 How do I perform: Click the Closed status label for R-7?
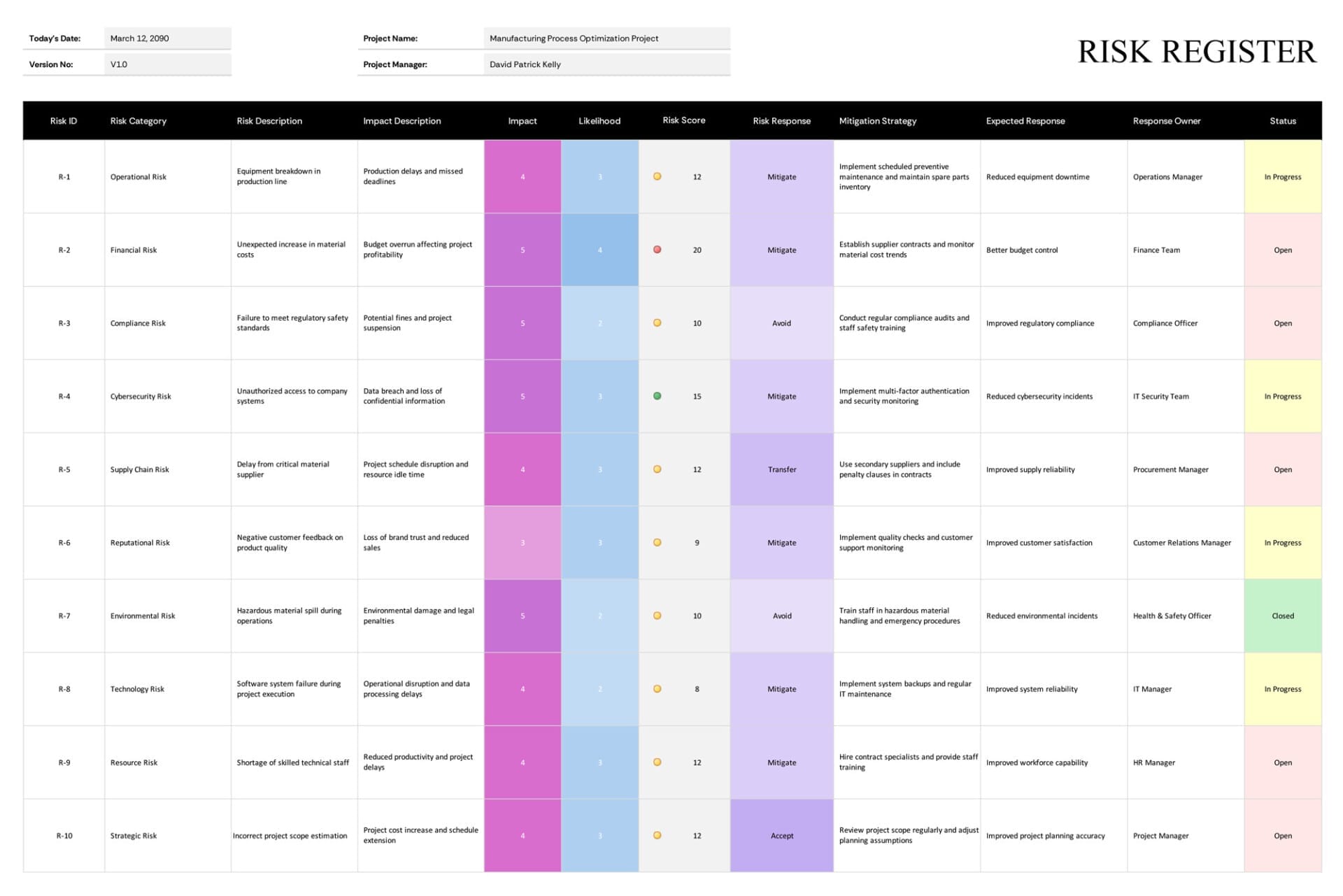click(1283, 616)
